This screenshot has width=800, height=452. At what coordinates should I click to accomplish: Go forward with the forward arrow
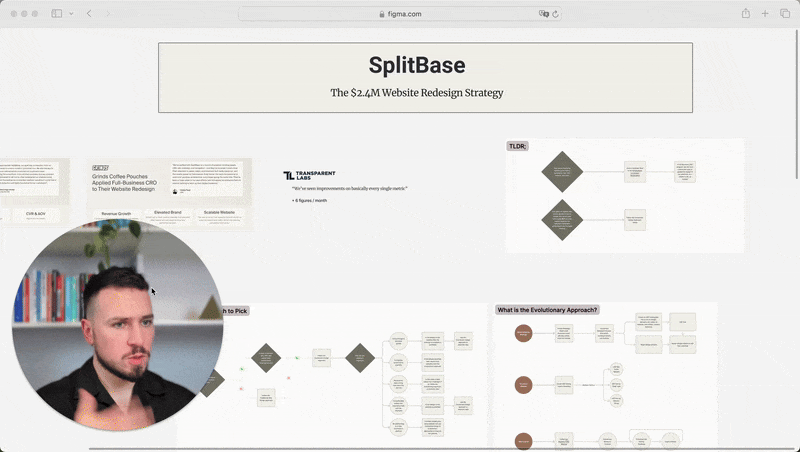pyautogui.click(x=108, y=14)
